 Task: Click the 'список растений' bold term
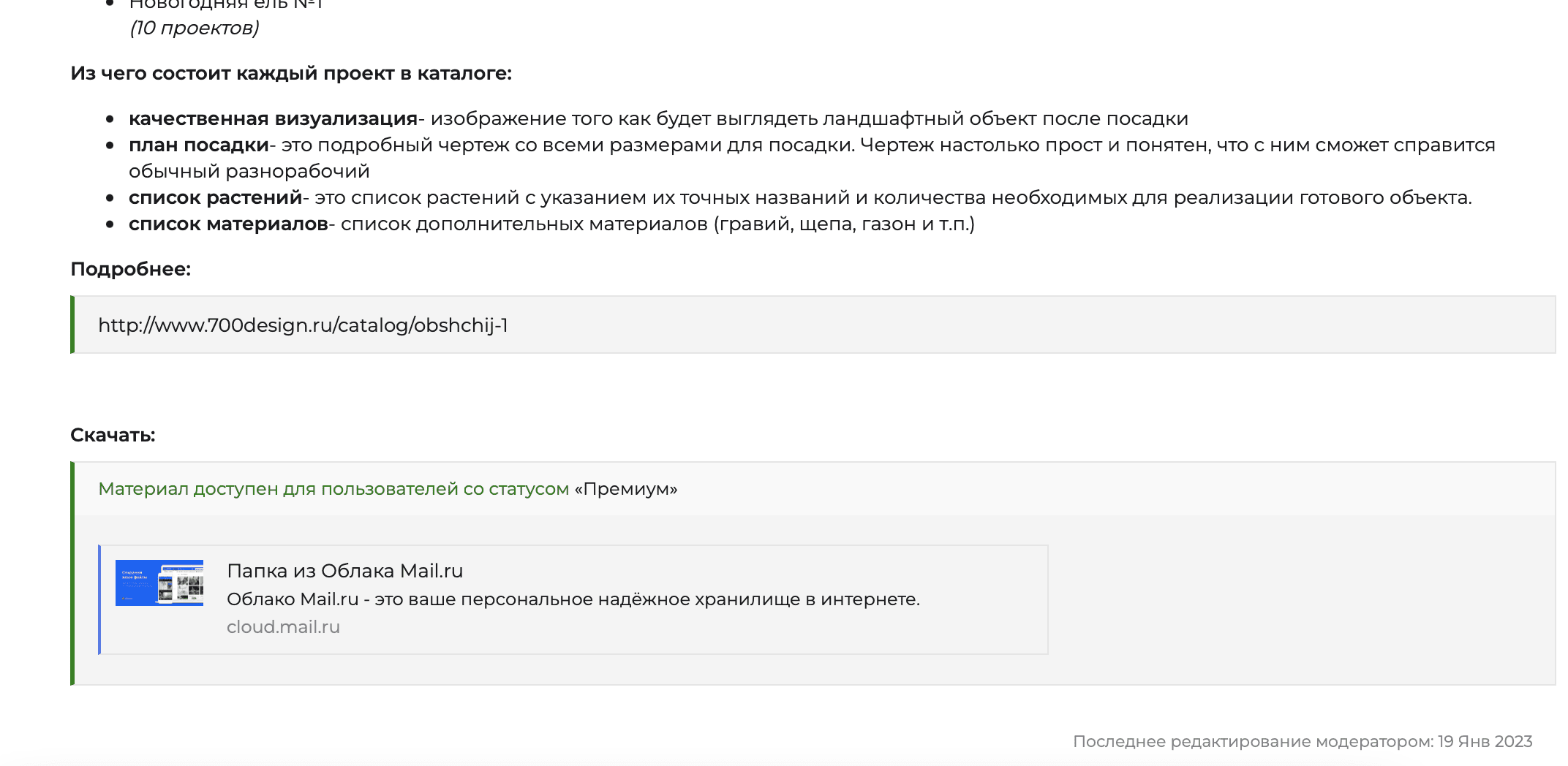coord(215,197)
